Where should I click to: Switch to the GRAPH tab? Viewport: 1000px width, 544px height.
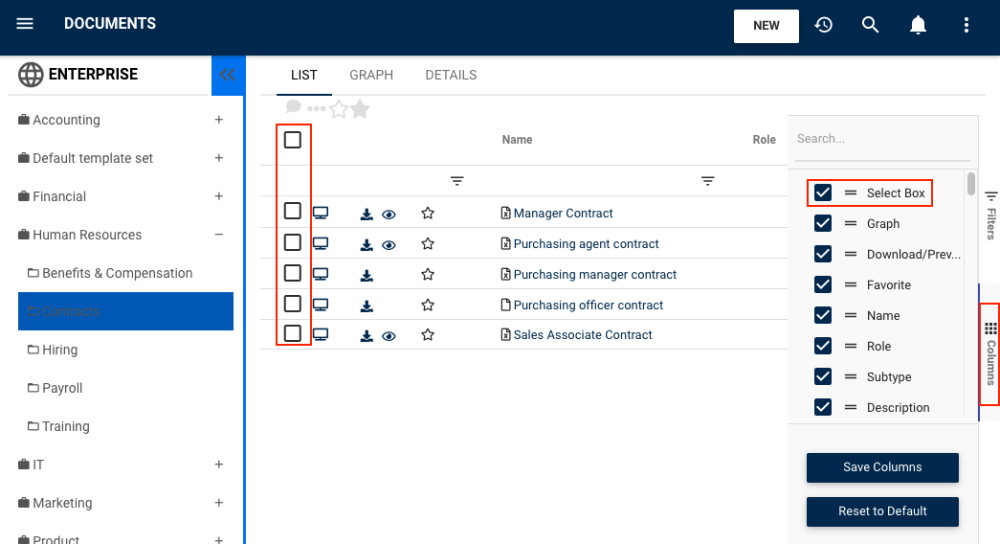click(371, 75)
